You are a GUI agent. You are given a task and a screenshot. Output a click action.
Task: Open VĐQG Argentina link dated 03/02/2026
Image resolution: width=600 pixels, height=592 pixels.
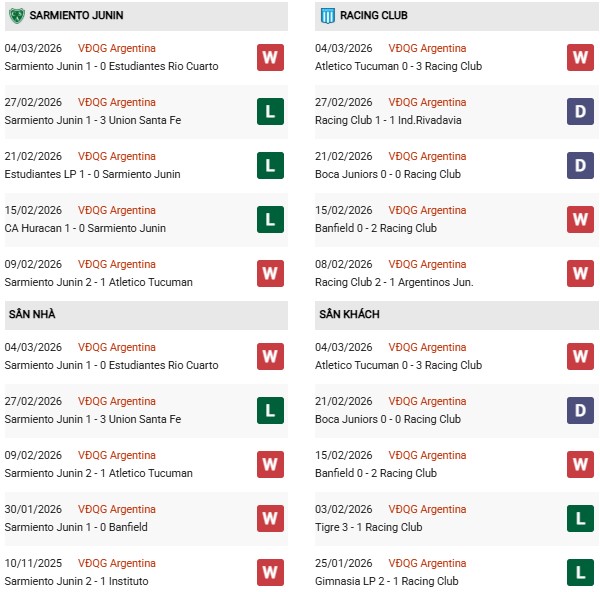click(427, 509)
